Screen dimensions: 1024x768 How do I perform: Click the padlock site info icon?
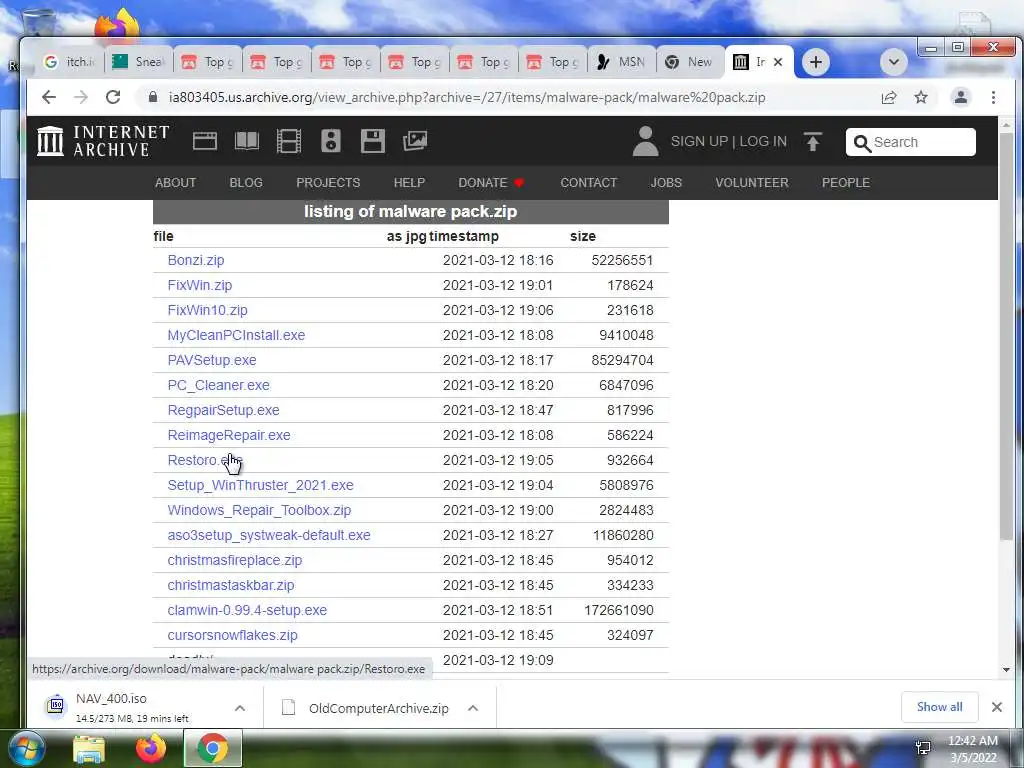pyautogui.click(x=153, y=97)
